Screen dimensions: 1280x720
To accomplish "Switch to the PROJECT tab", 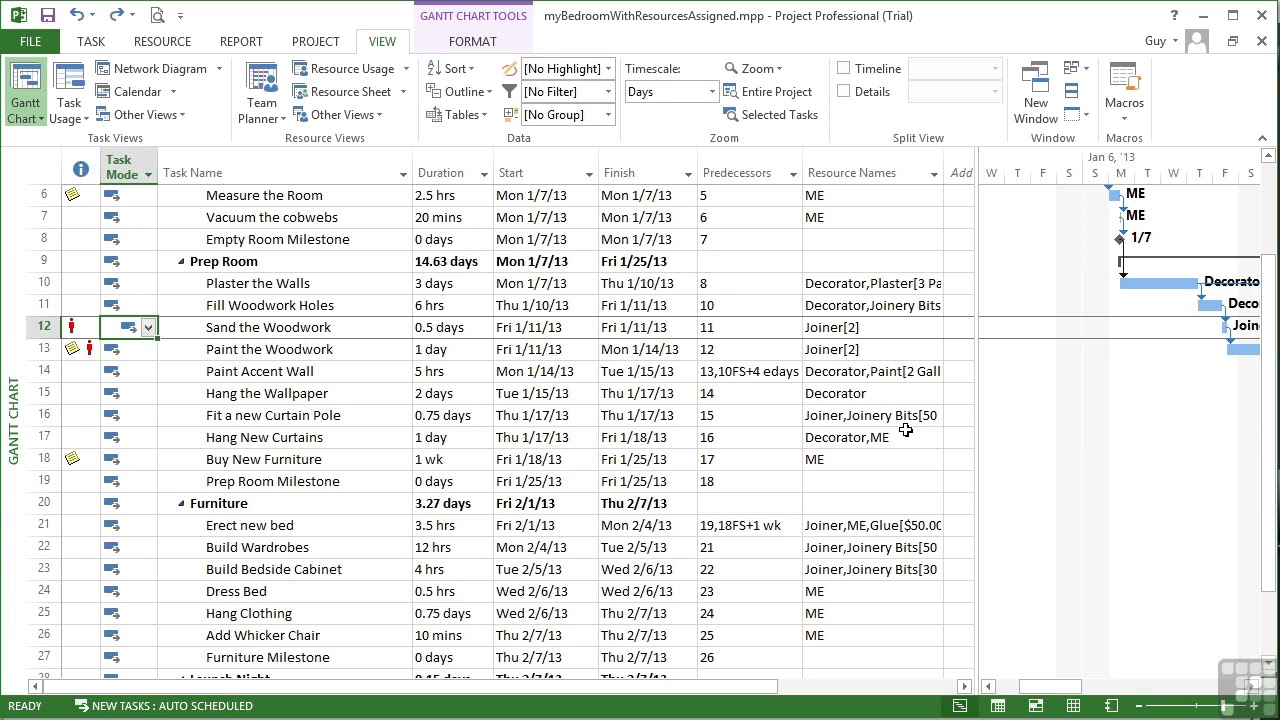I will point(316,41).
